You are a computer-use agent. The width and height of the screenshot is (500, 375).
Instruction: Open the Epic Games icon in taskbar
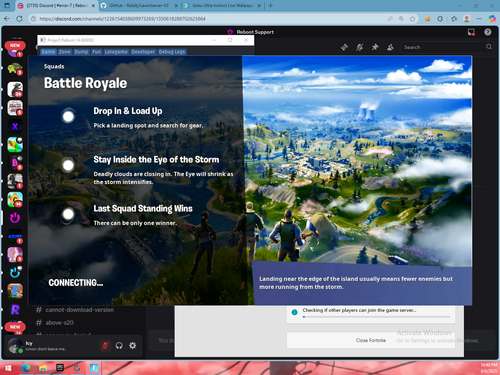(x=60, y=368)
